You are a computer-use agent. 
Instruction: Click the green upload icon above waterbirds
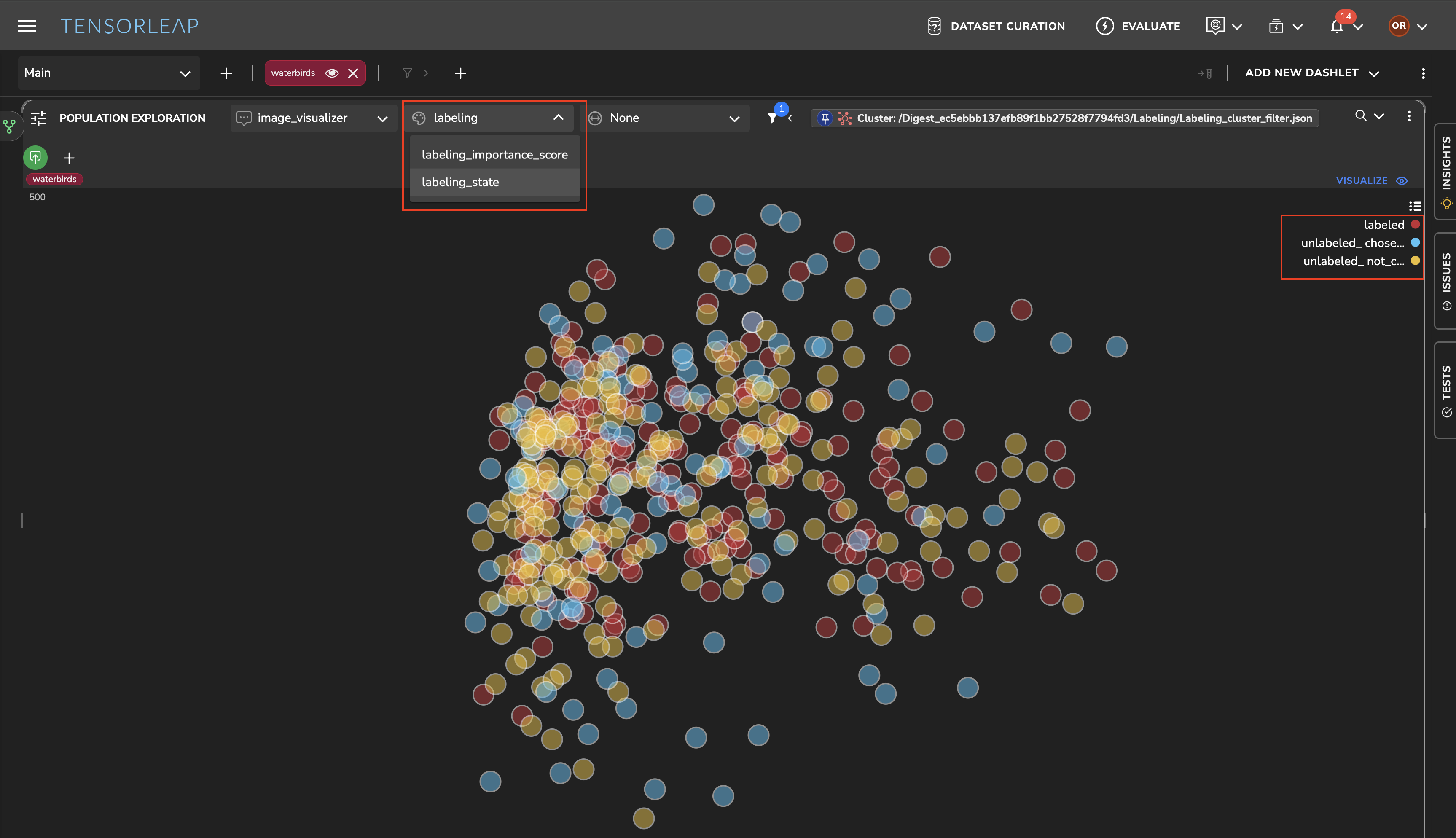36,157
